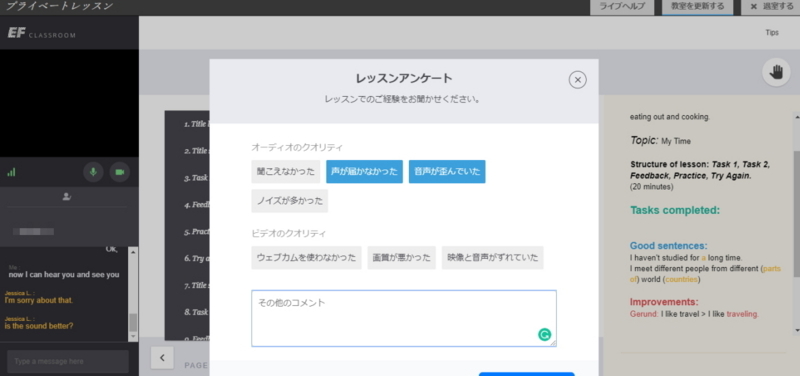The image size is (800, 376).
Task: Click the notes panel scrollbar
Action: pos(796,214)
